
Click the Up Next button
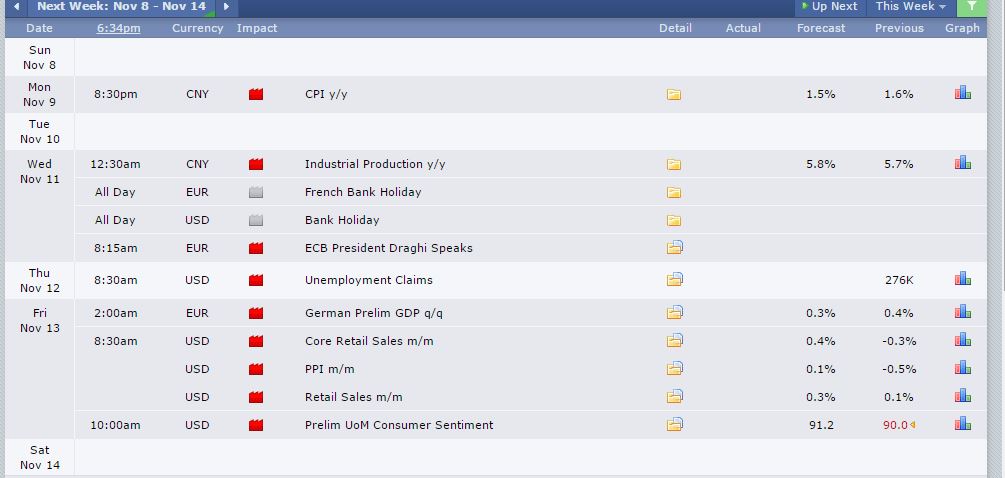pos(828,7)
